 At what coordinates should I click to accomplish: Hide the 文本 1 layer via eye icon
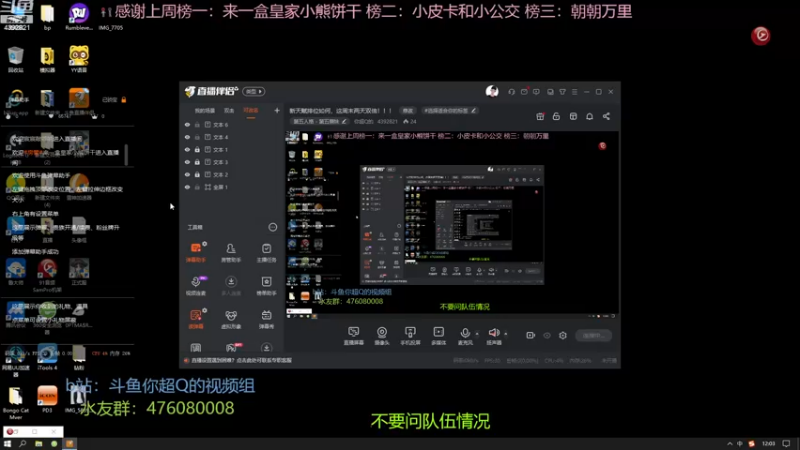tap(187, 149)
